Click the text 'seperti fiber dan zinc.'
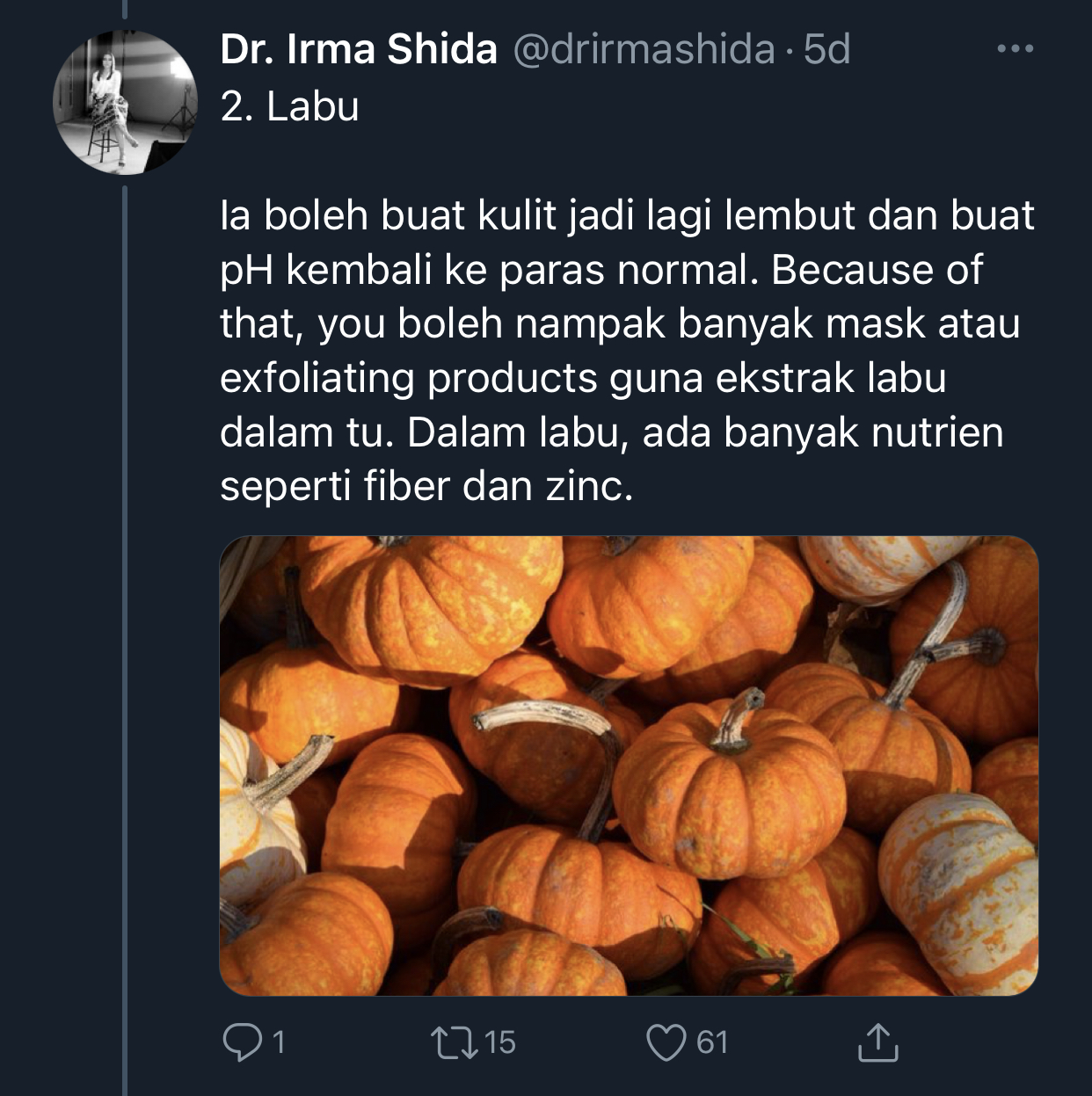 click(426, 486)
